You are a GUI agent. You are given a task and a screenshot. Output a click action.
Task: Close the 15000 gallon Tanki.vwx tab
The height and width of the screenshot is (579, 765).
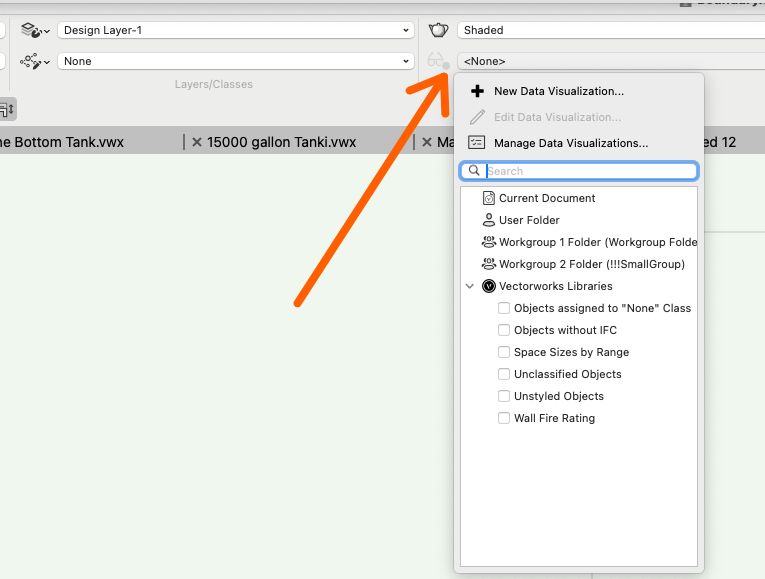click(x=197, y=142)
